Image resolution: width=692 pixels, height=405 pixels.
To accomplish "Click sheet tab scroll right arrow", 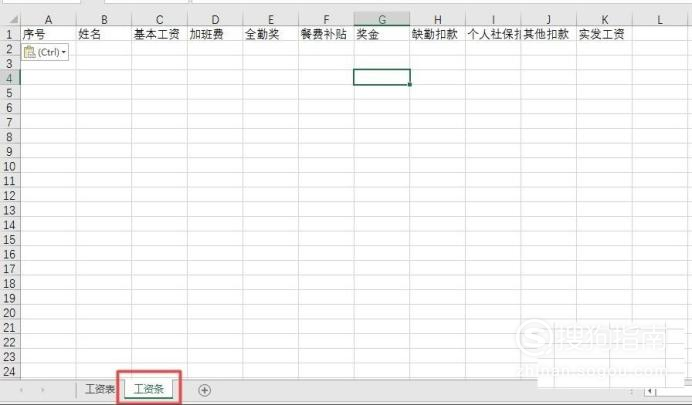I will click(x=43, y=390).
